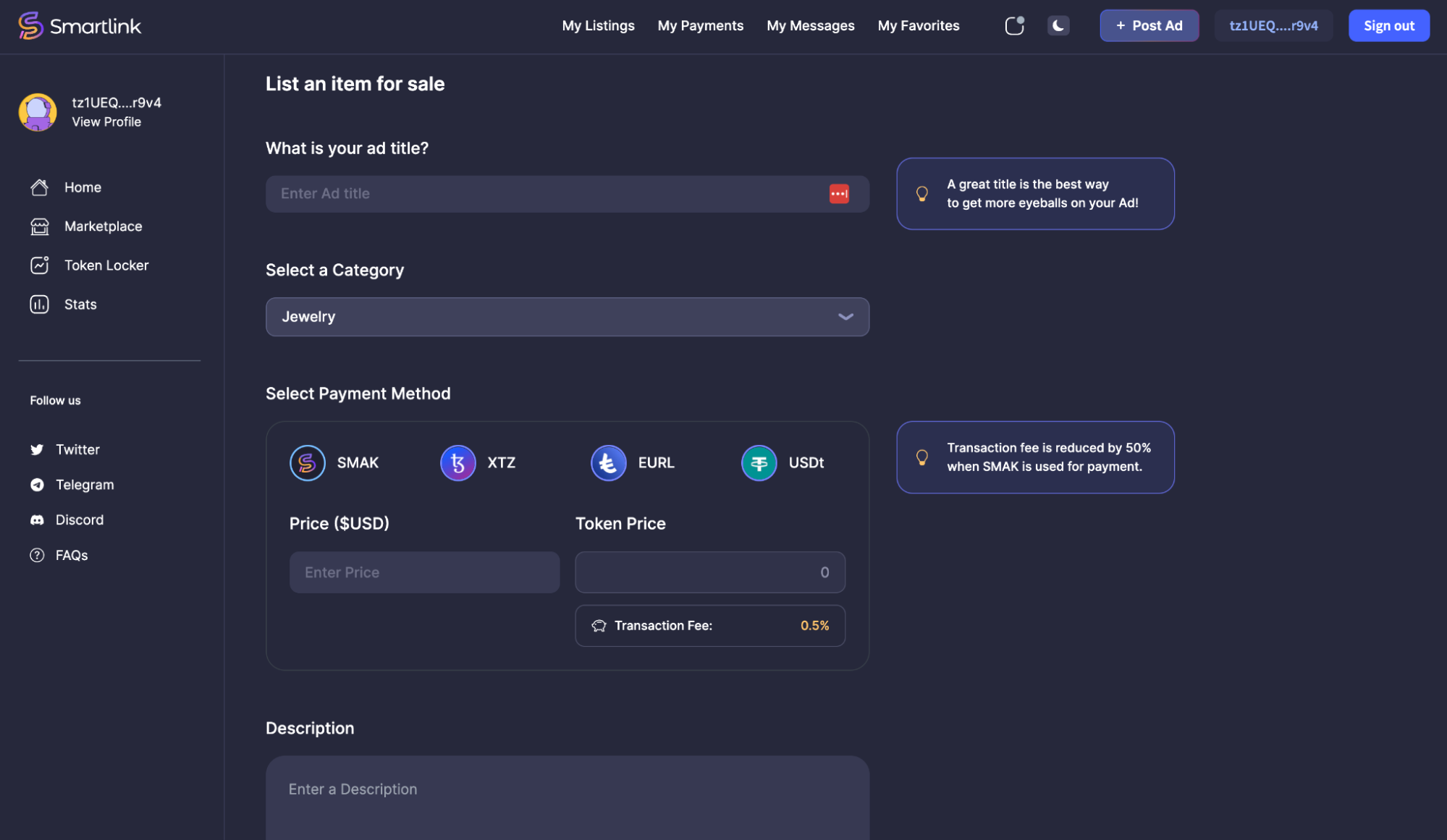Open the Stats sidebar icon
Screen dimensions: 1447x840
tap(40, 305)
